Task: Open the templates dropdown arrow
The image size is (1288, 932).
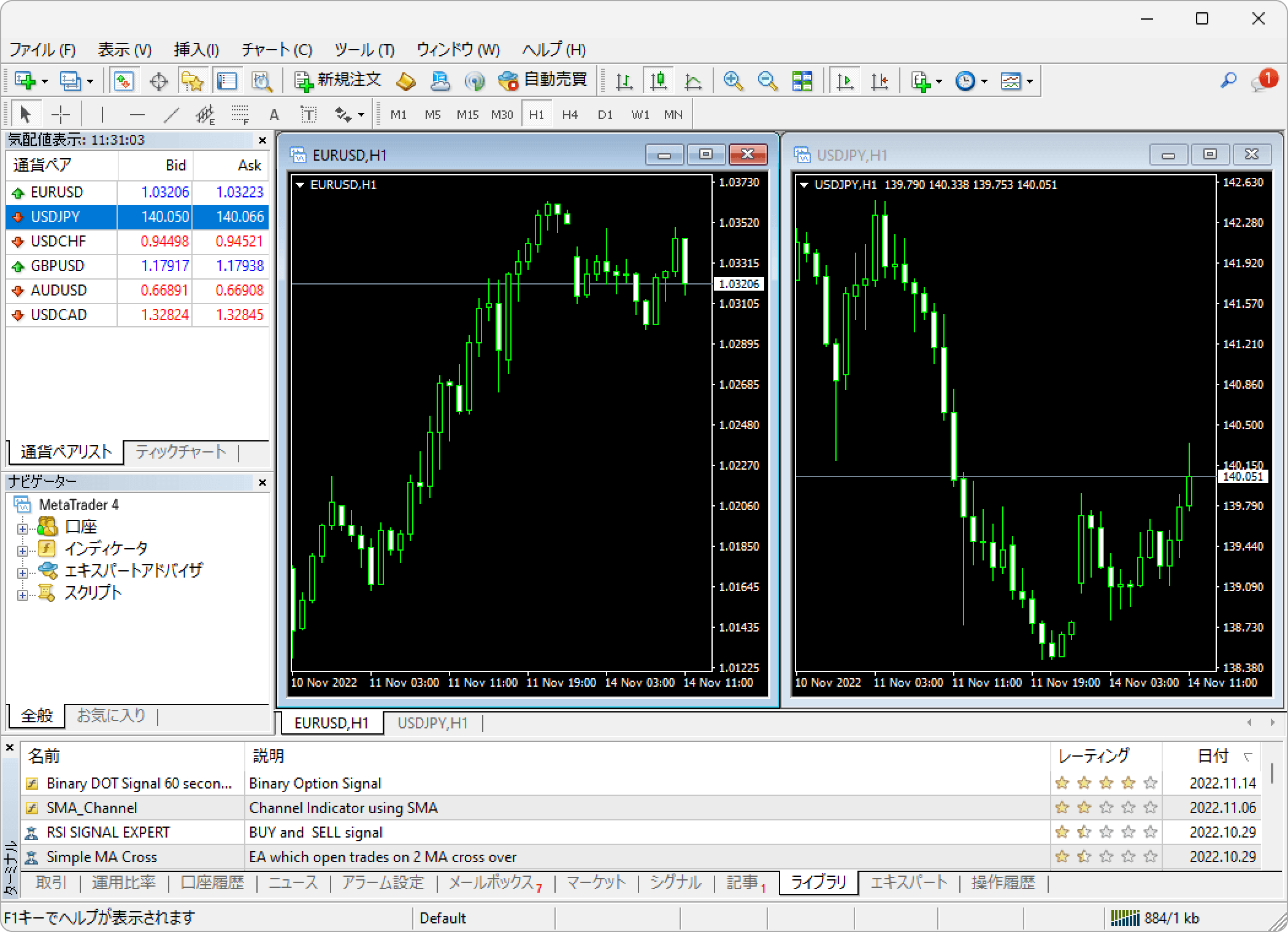Action: [x=1029, y=82]
